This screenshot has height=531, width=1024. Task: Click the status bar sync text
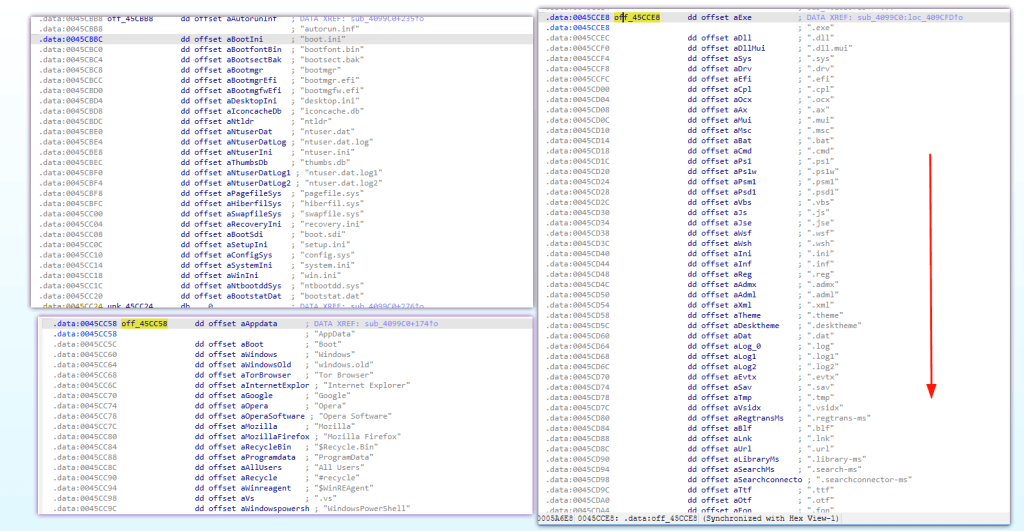(770, 518)
